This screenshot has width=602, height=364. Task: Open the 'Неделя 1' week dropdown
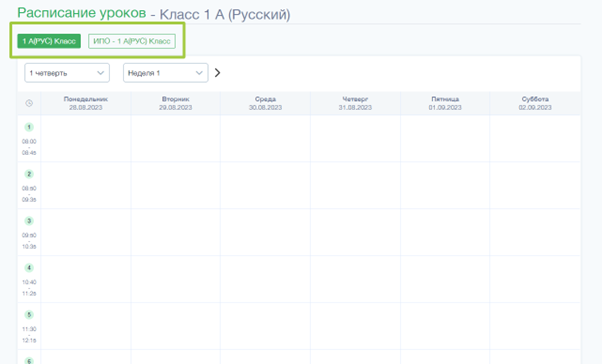coord(165,73)
